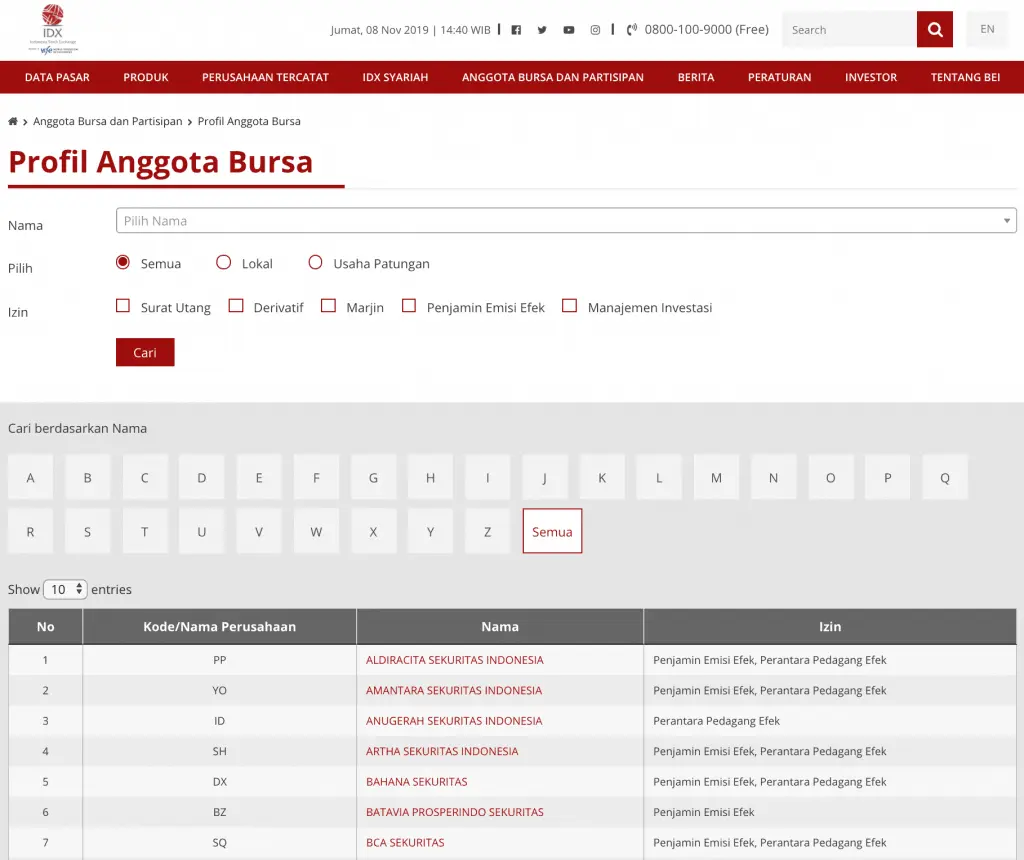Open the YouTube channel icon
Image resolution: width=1024 pixels, height=860 pixels.
(568, 29)
